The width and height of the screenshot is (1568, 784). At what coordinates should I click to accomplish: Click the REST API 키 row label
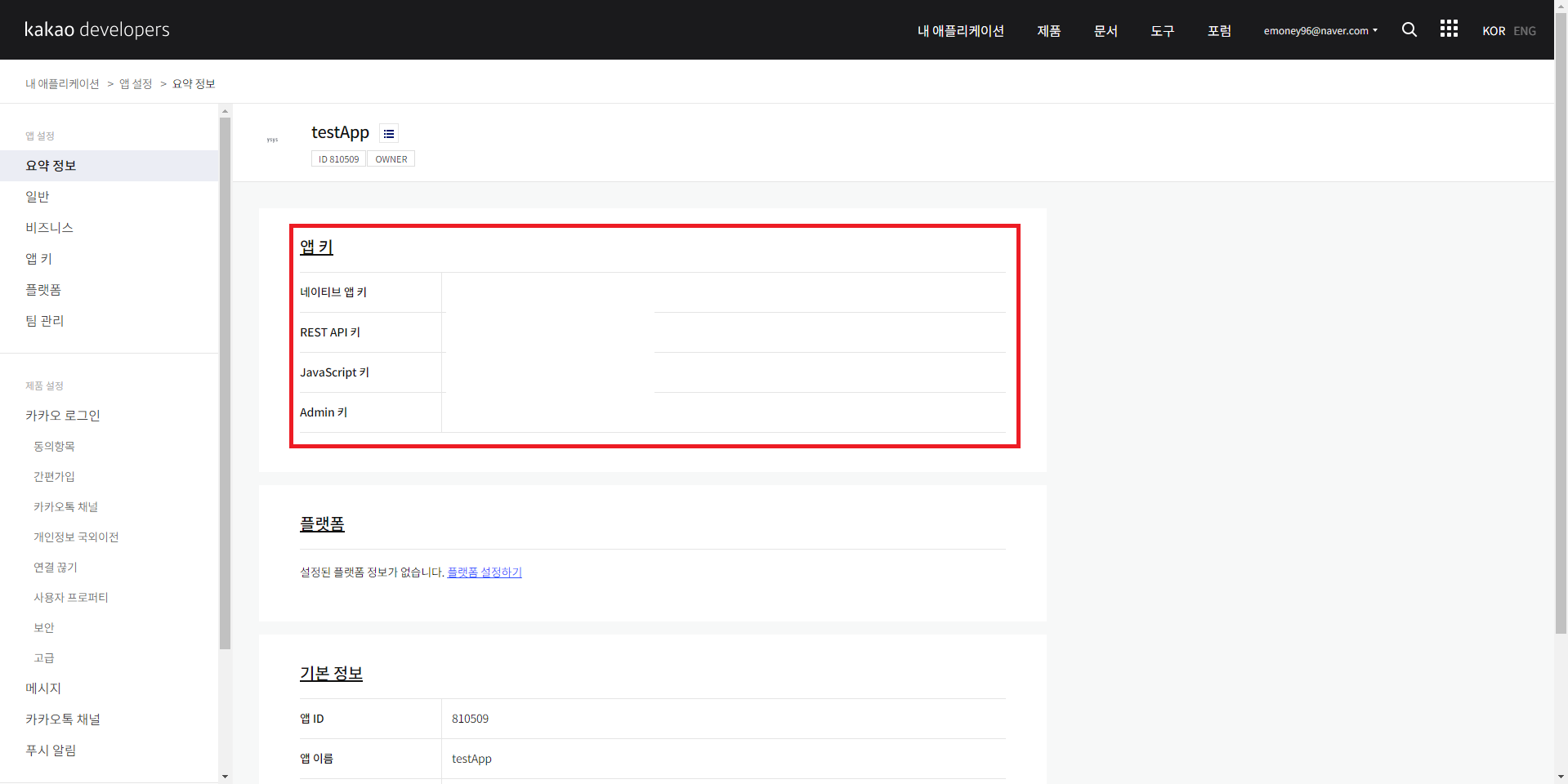(x=330, y=332)
